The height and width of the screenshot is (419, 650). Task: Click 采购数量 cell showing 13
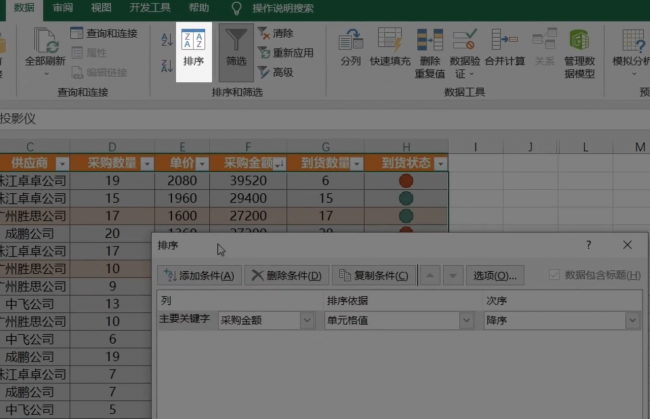pos(112,304)
